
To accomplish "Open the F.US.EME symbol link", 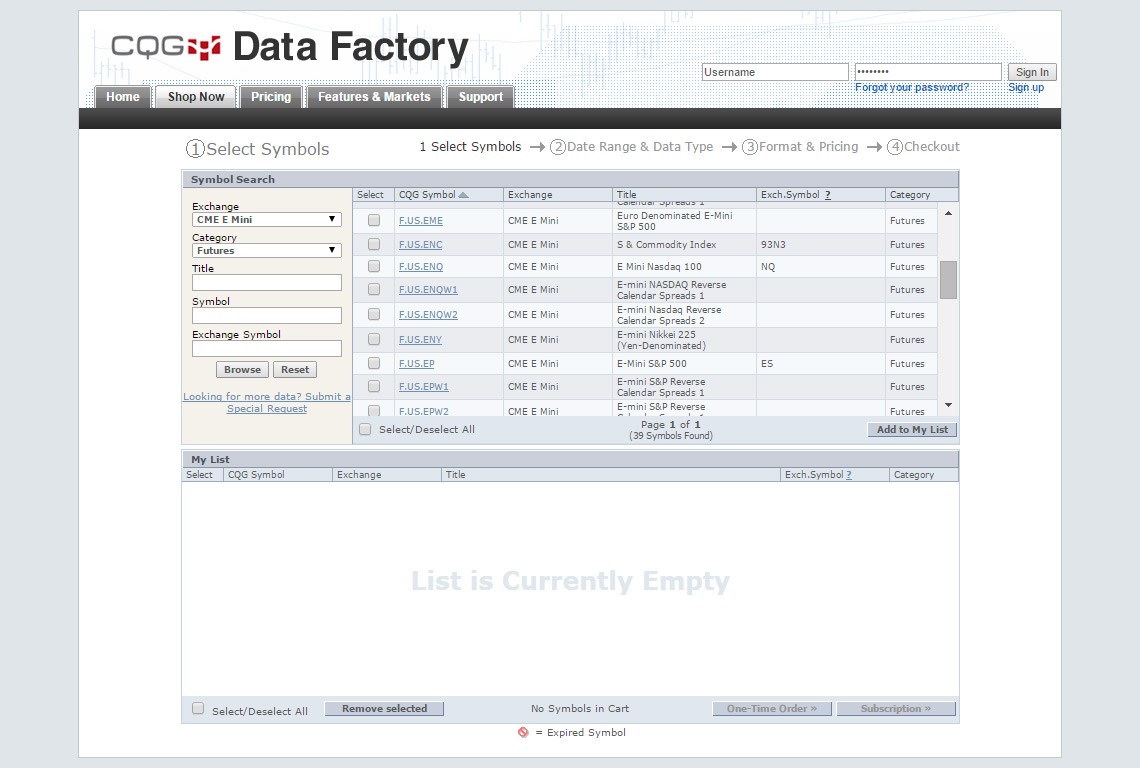I will point(420,220).
